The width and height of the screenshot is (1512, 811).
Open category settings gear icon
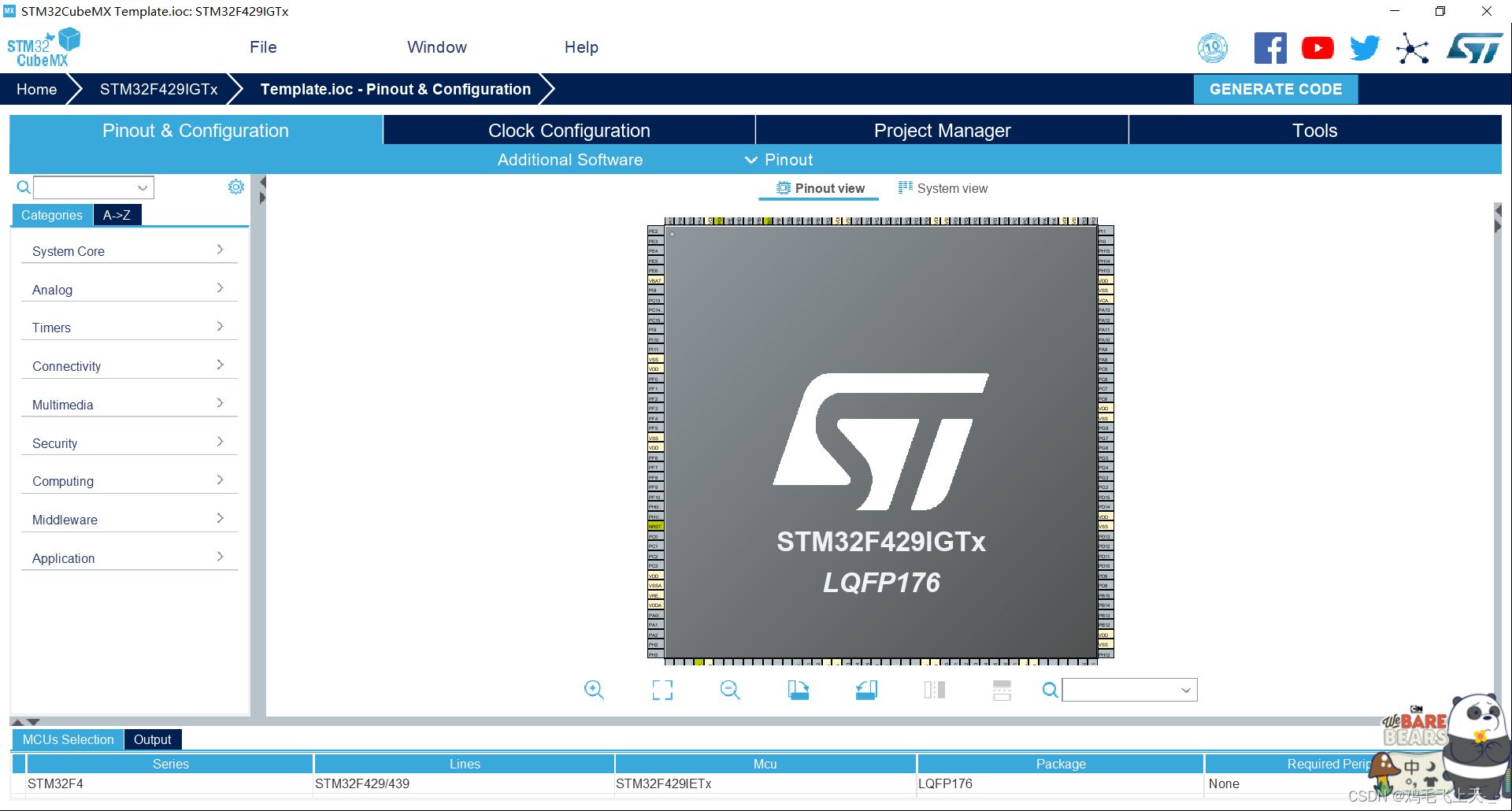point(236,187)
